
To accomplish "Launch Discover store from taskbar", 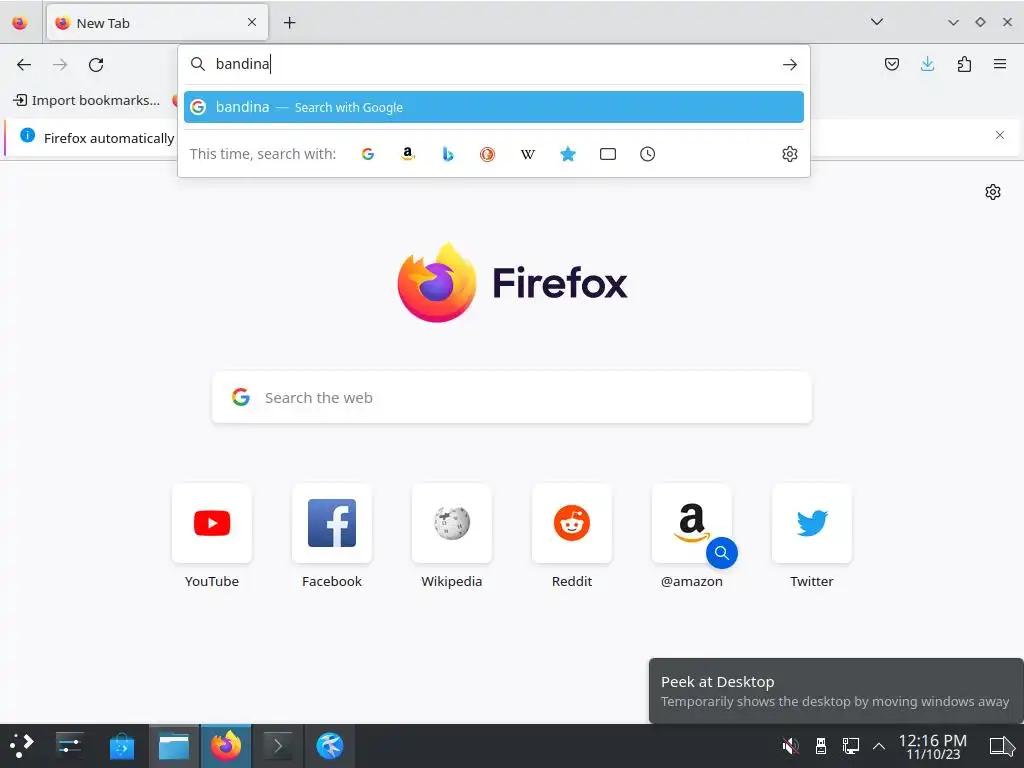I will pyautogui.click(x=121, y=746).
